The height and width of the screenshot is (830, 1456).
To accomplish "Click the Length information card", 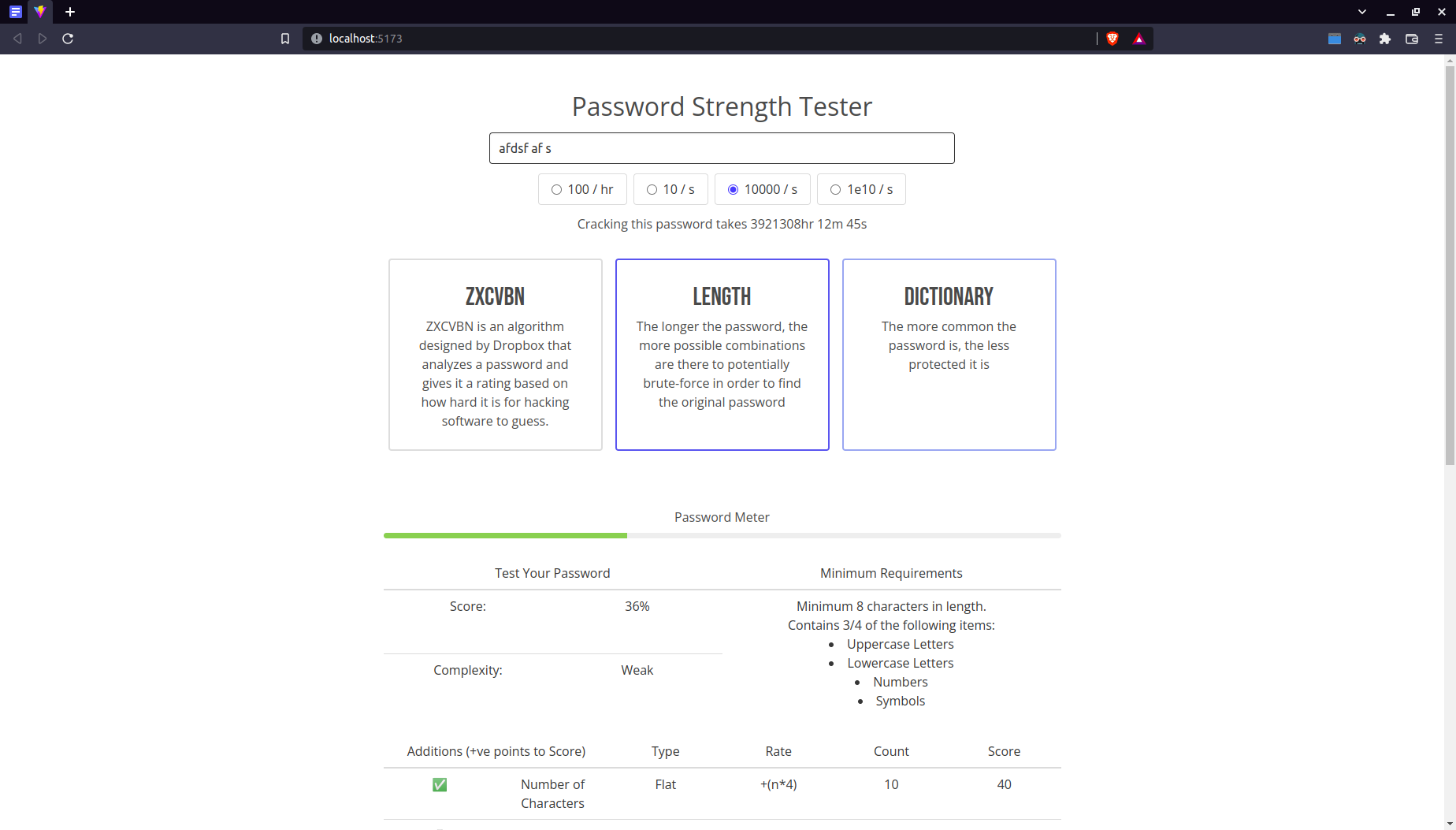I will click(x=722, y=354).
